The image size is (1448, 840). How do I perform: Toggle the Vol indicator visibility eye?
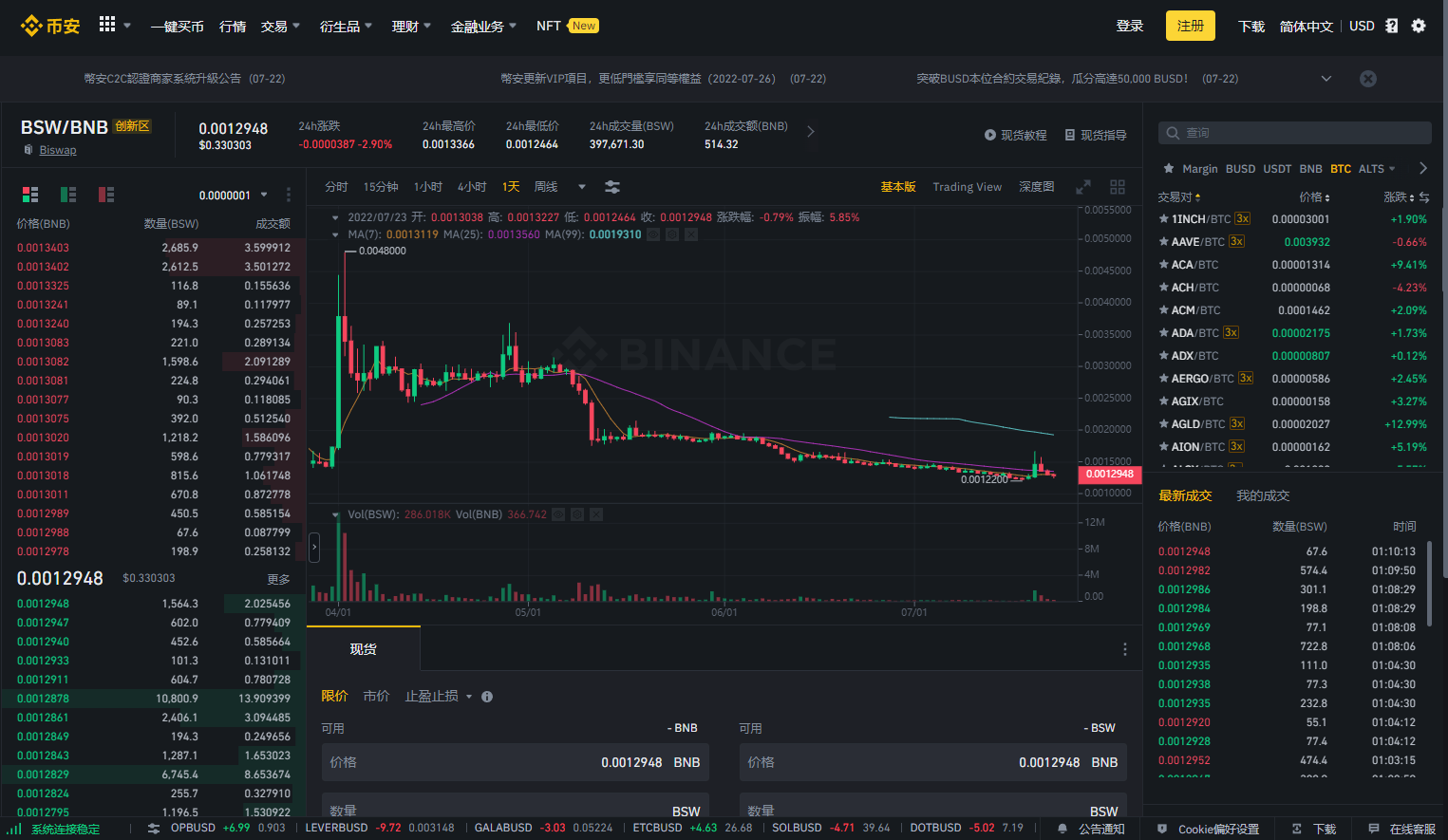point(558,514)
